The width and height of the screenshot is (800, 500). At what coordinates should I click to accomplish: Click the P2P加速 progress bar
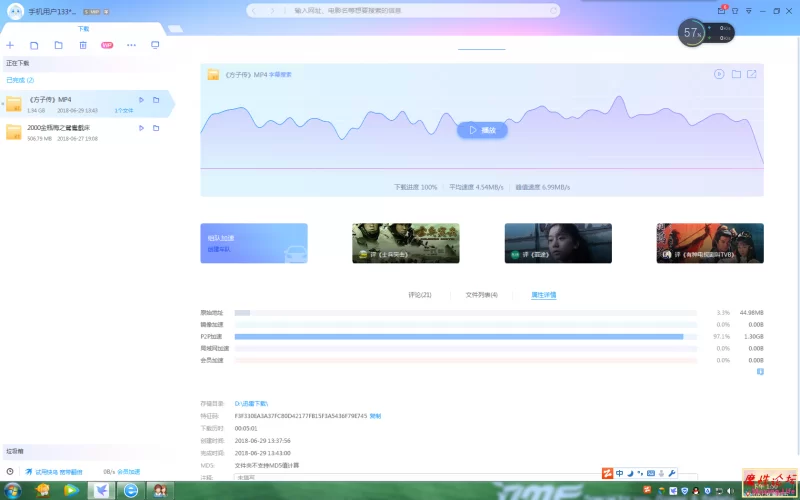[x=466, y=337]
